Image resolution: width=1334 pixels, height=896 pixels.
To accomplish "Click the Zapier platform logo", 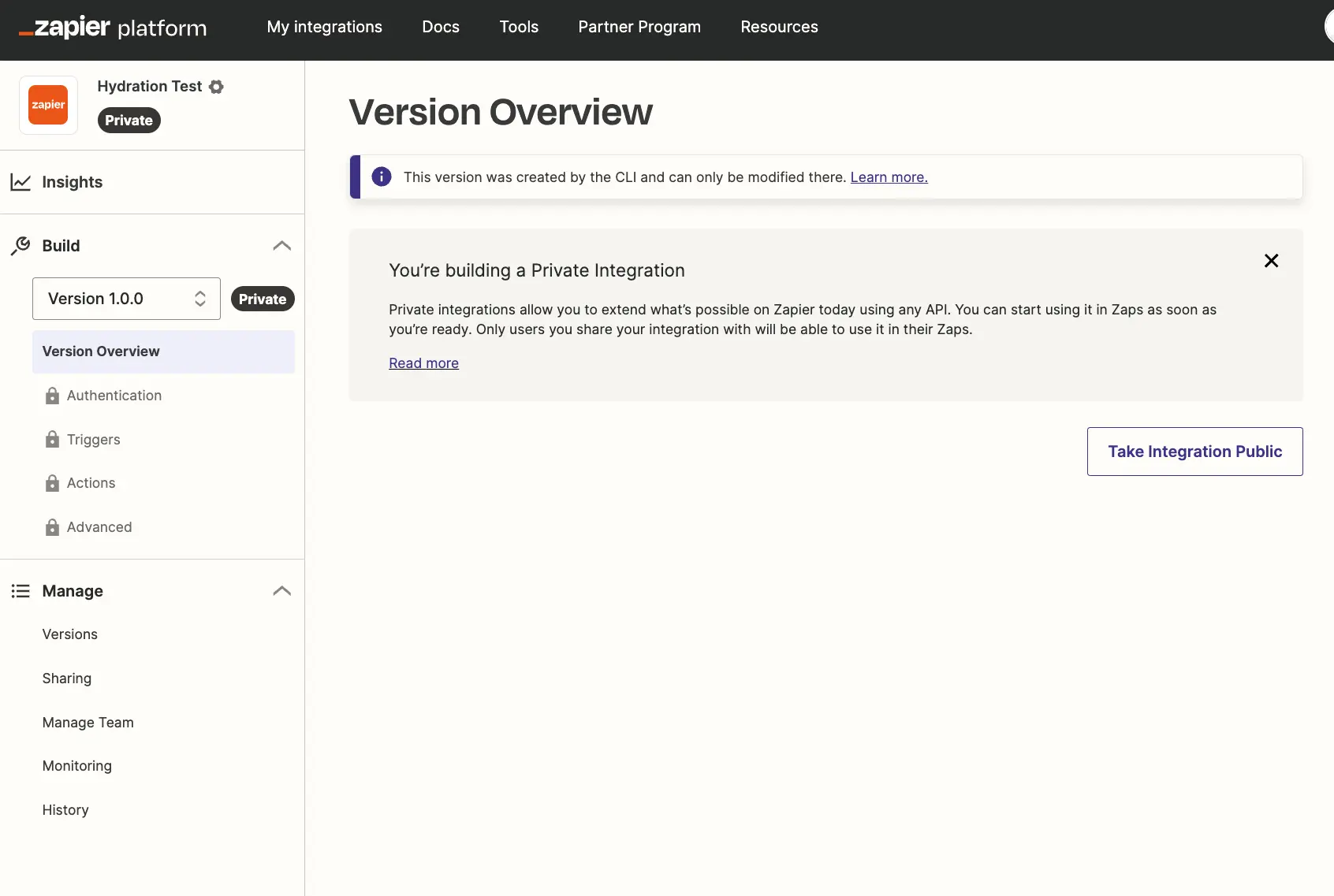I will (x=113, y=28).
